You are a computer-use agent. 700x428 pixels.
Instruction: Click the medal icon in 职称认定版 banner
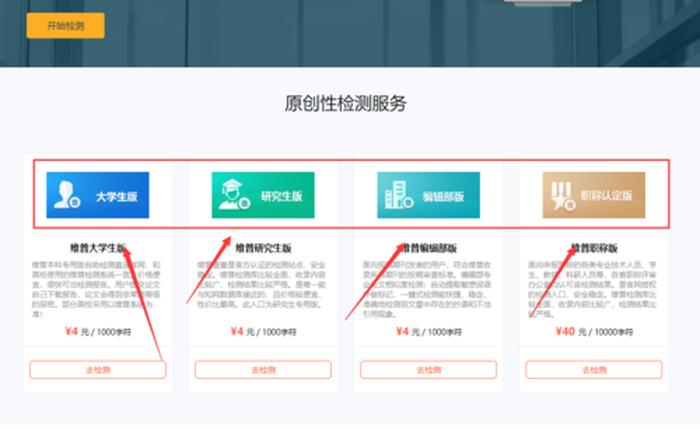(x=562, y=195)
